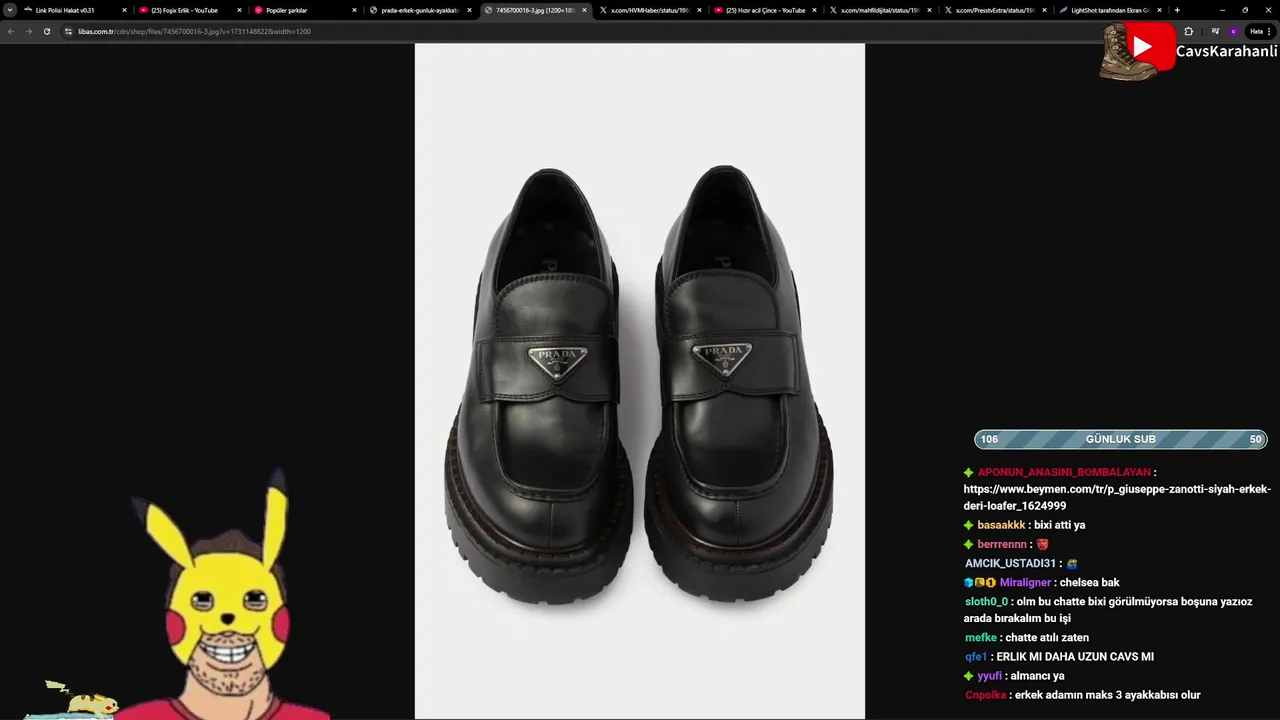Click username Miraligner in chat
This screenshot has width=1280, height=720.
click(1025, 582)
